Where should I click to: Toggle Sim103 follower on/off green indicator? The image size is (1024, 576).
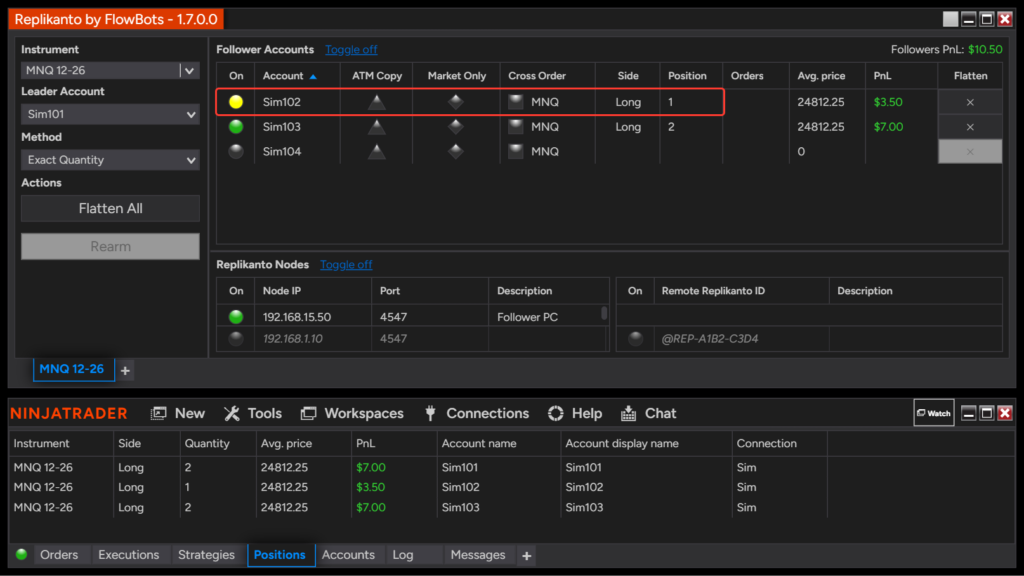tap(236, 127)
